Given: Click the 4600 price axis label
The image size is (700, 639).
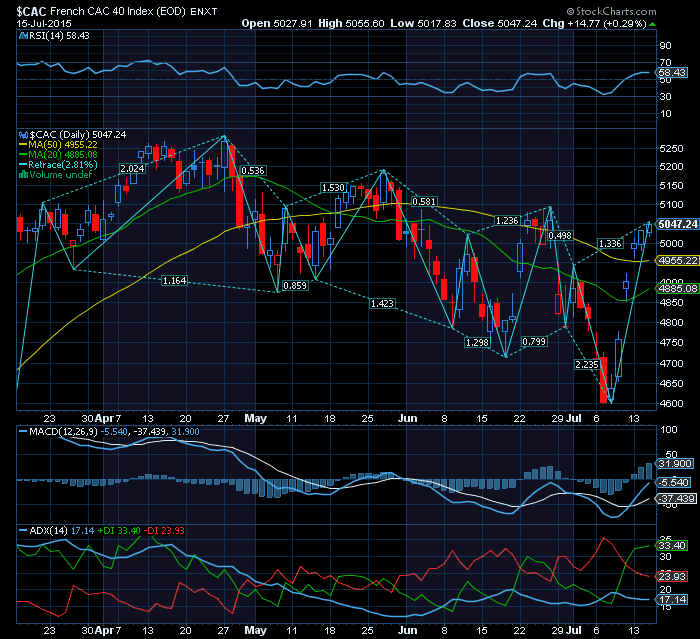Looking at the screenshot, I should (671, 403).
